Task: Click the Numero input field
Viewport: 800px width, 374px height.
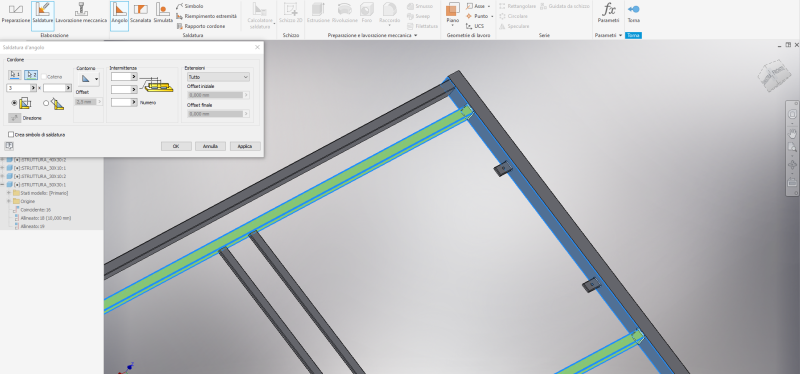Action: point(121,102)
